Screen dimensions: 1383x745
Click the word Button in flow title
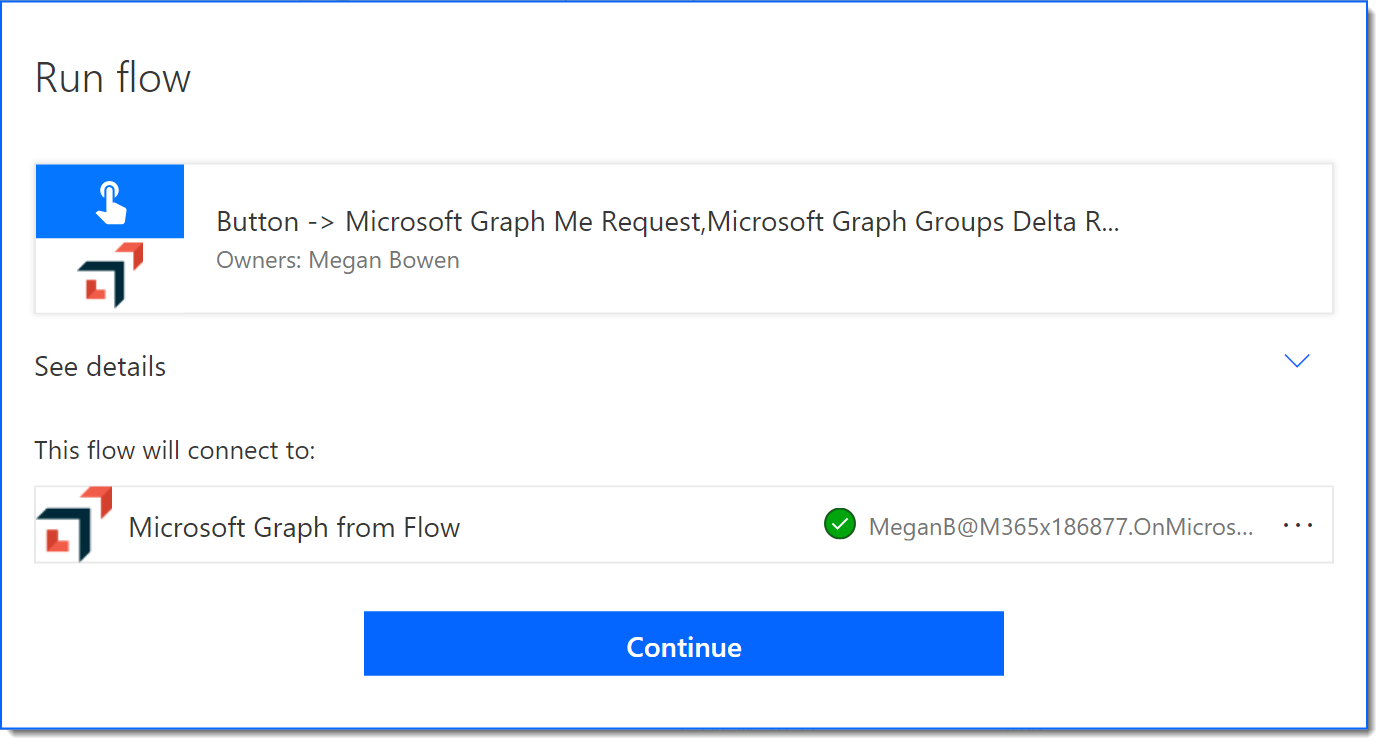click(x=258, y=222)
